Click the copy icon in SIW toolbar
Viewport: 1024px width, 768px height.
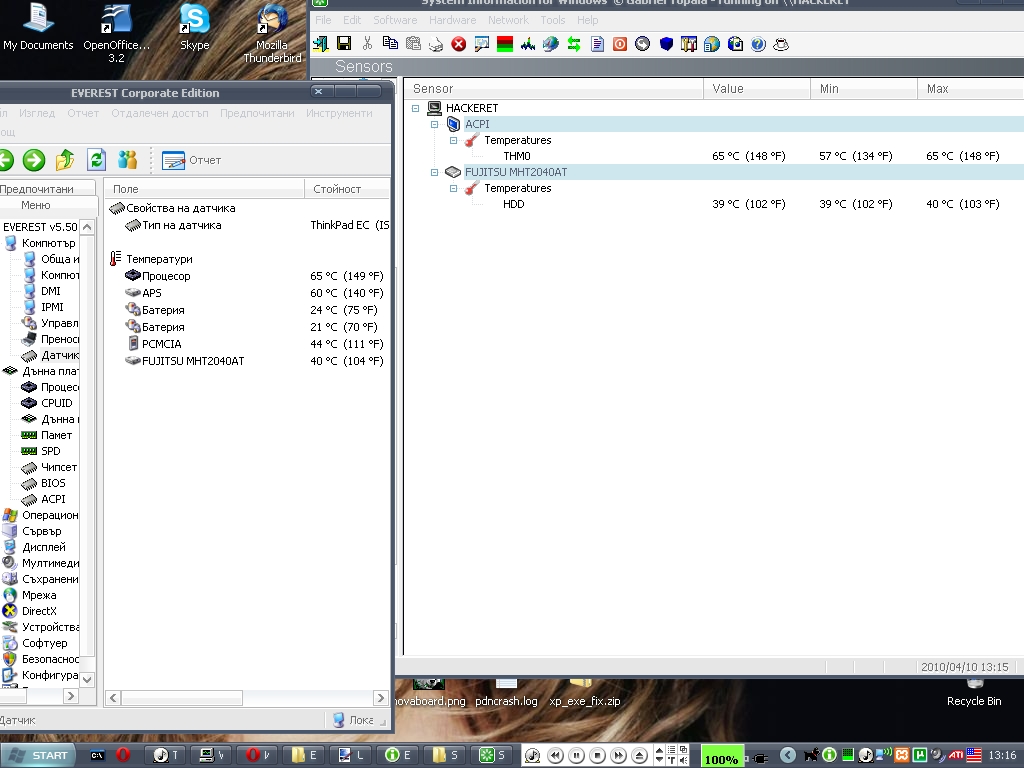(390, 44)
